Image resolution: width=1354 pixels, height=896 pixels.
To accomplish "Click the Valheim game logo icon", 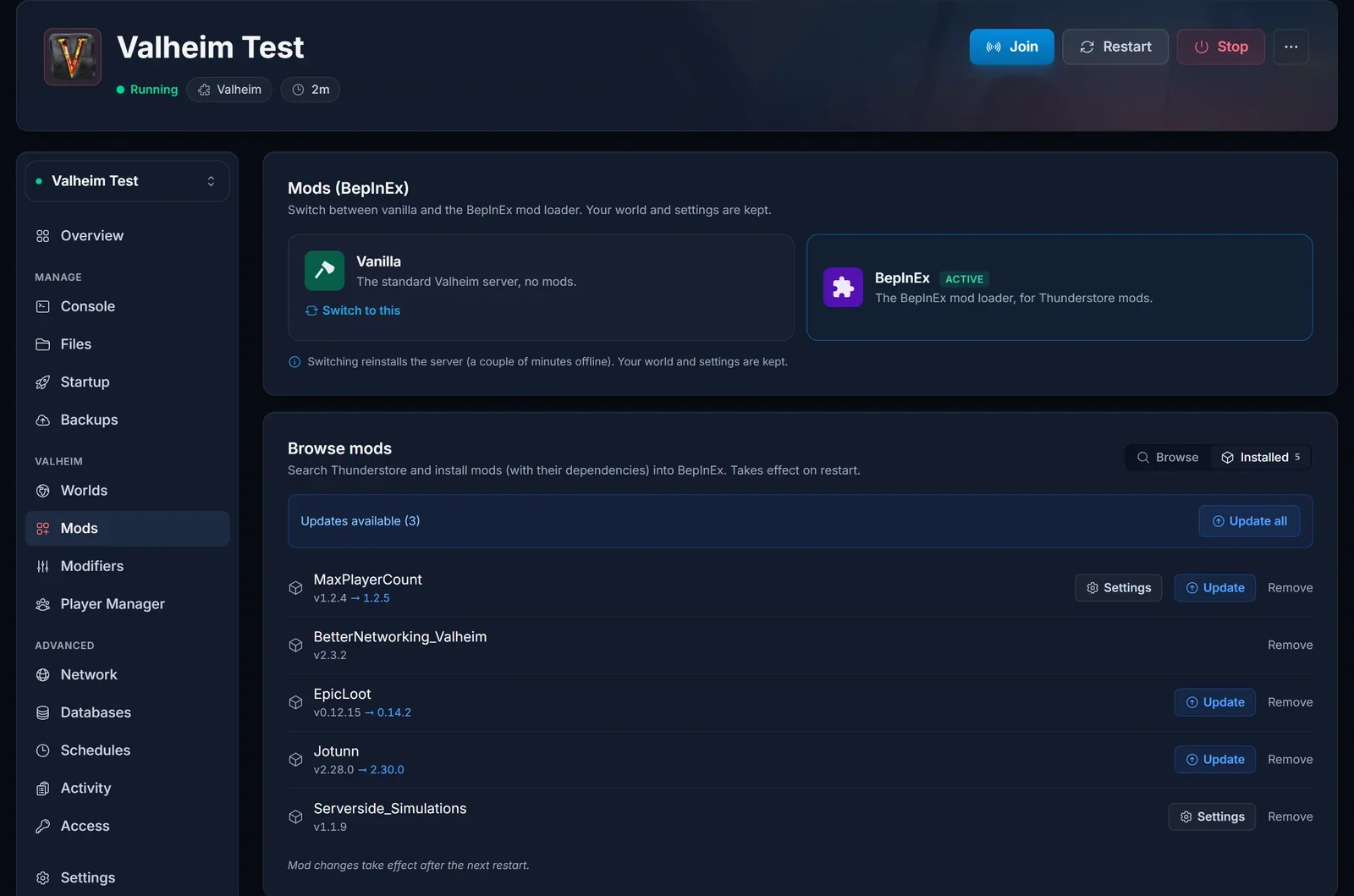I will [73, 57].
